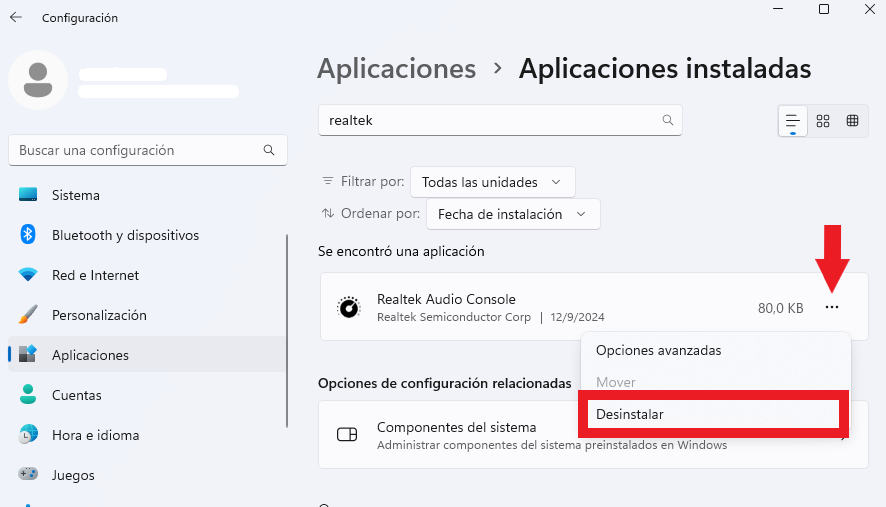Click the Sistema monitor icon
The width and height of the screenshot is (886, 507).
point(28,194)
